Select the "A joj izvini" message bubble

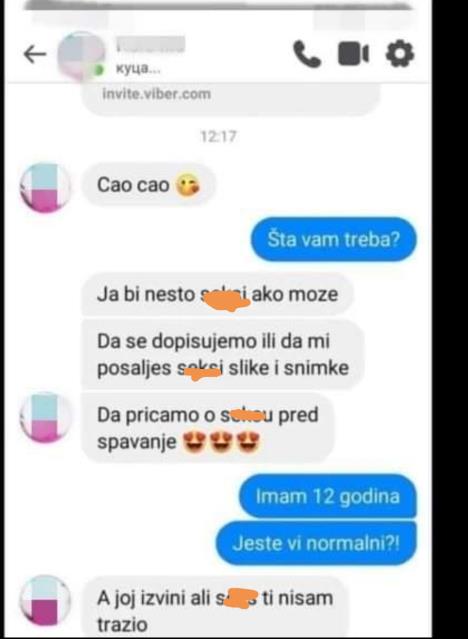click(215, 609)
